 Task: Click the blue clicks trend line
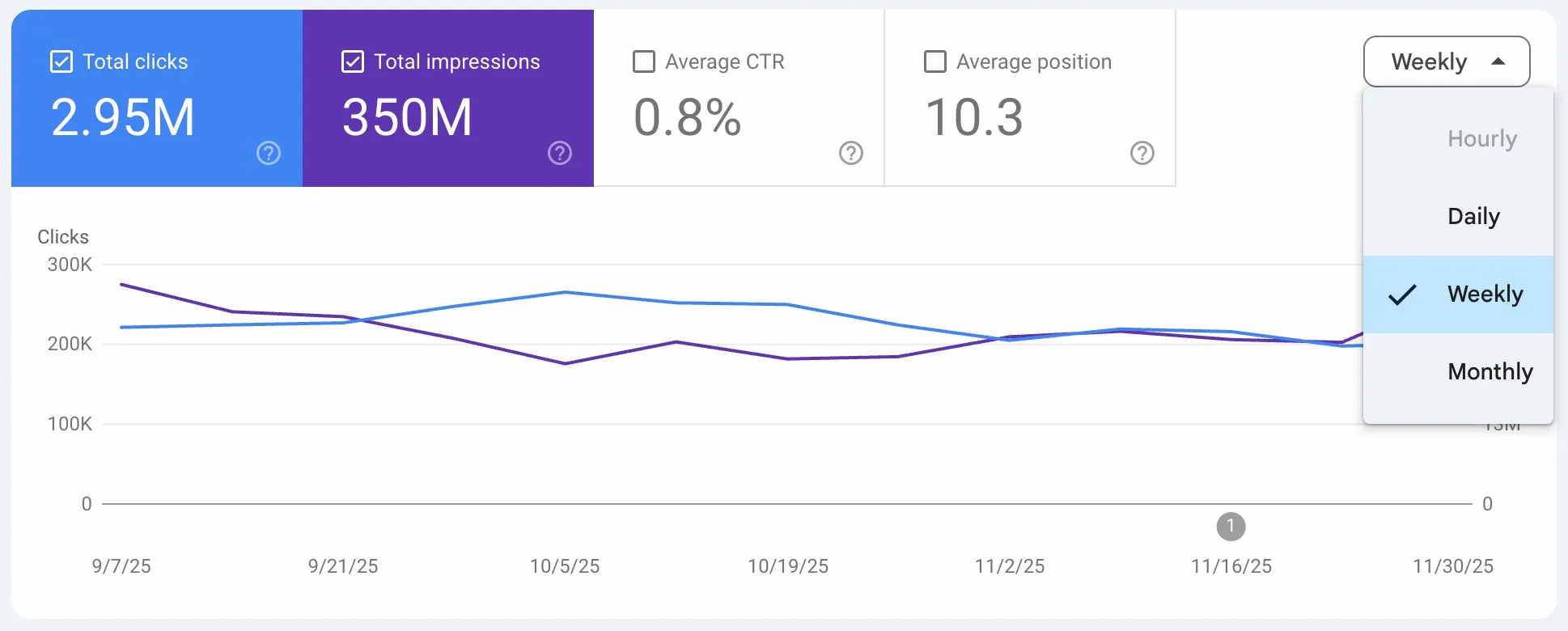point(565,292)
